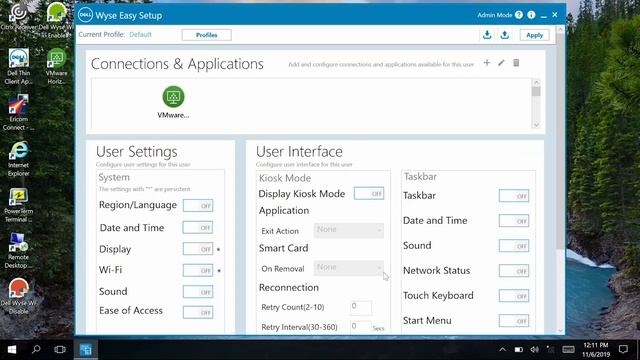This screenshot has width=640, height=360.
Task: Open the Windows Start menu
Action: tap(12, 349)
